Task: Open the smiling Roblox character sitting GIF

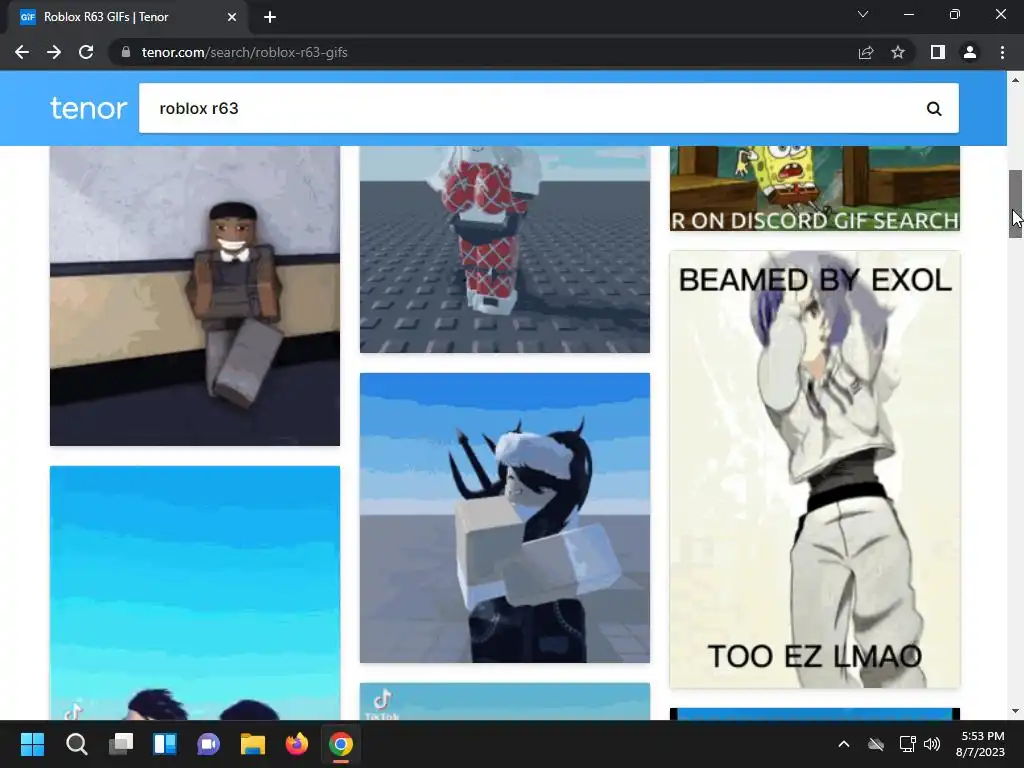Action: pos(195,296)
